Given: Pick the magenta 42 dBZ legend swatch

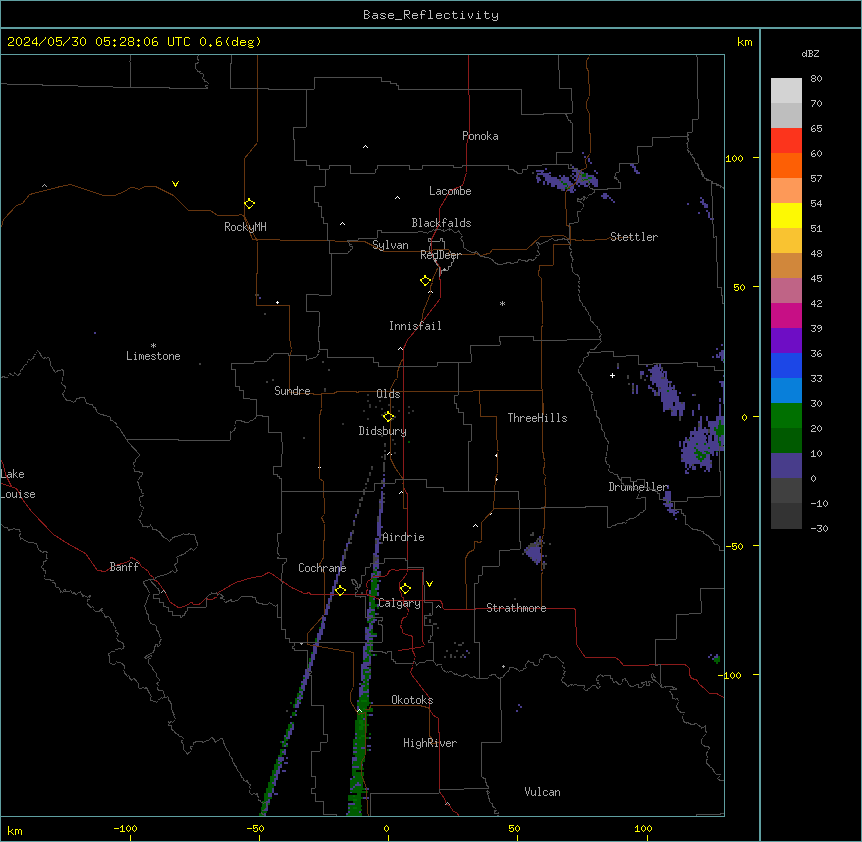Looking at the screenshot, I should [786, 315].
